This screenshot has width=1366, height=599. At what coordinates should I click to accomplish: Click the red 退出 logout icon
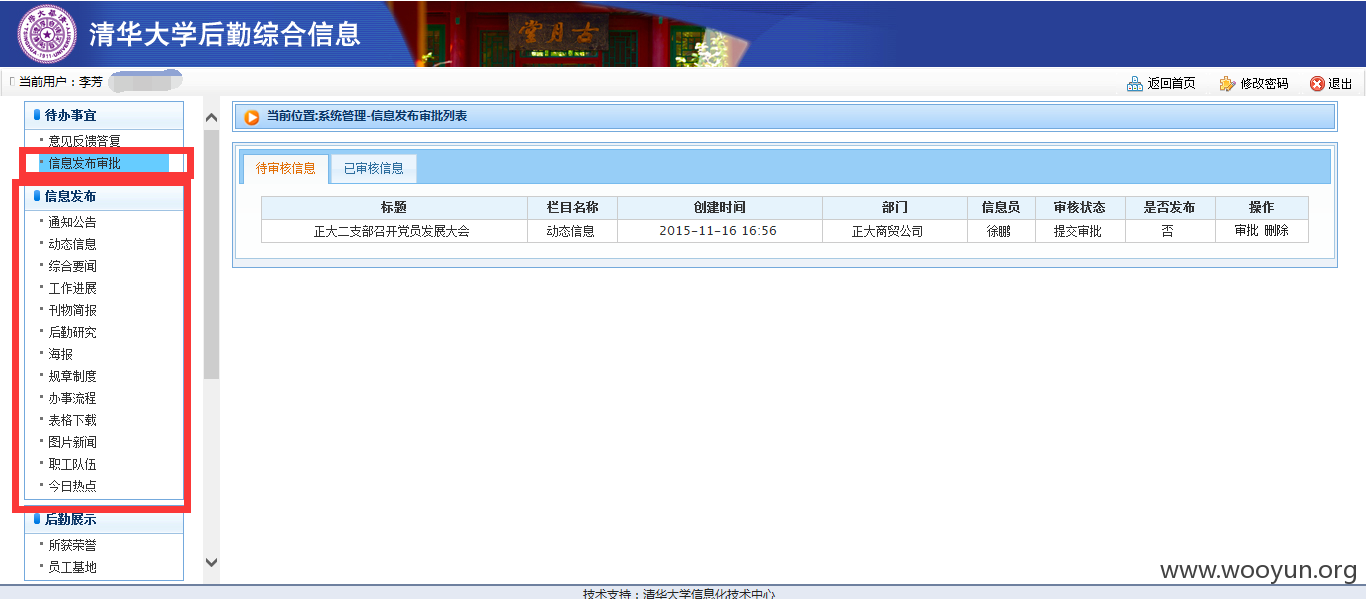(x=1317, y=84)
